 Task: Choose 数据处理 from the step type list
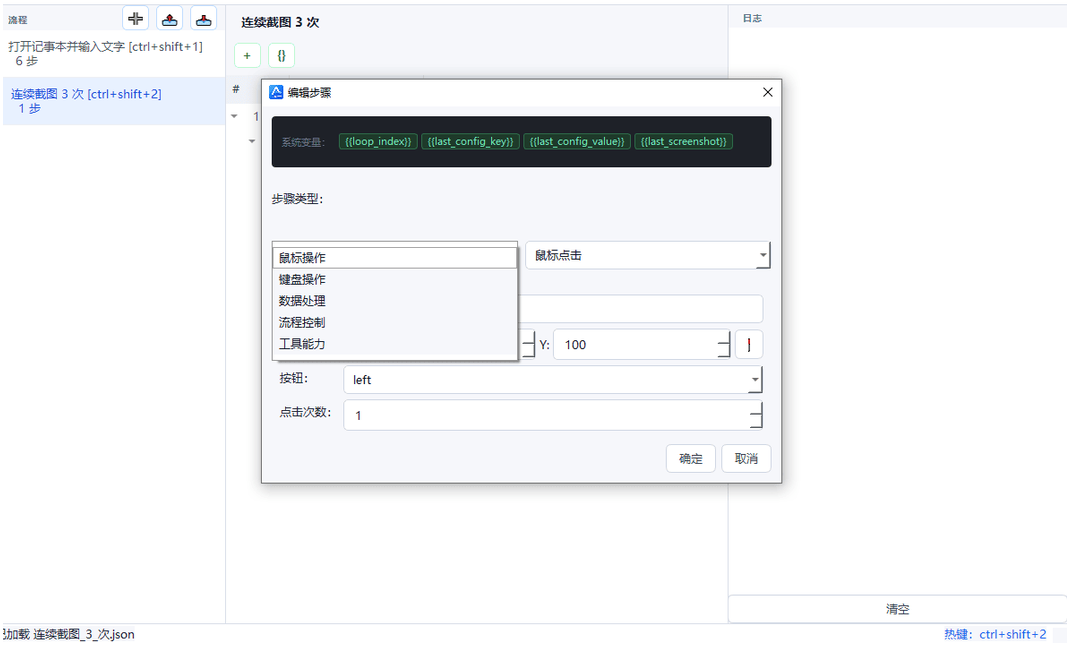395,301
